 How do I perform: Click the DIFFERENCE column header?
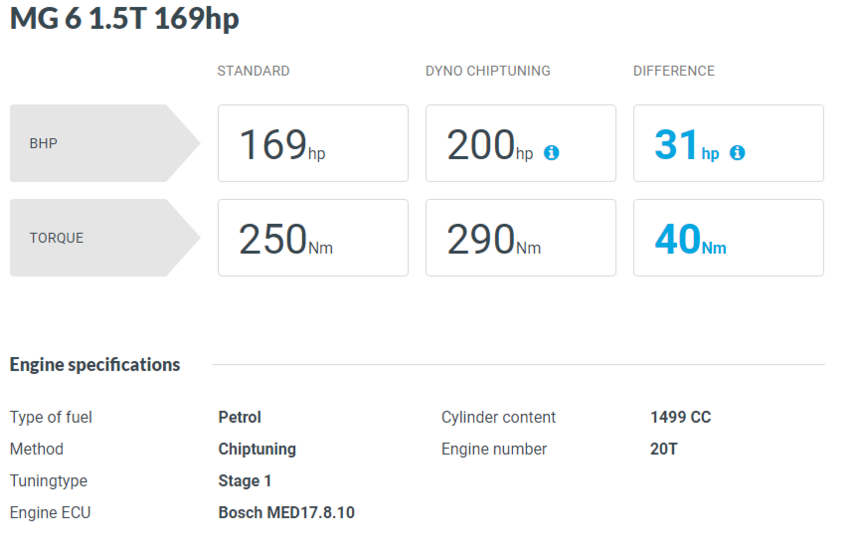coord(674,71)
